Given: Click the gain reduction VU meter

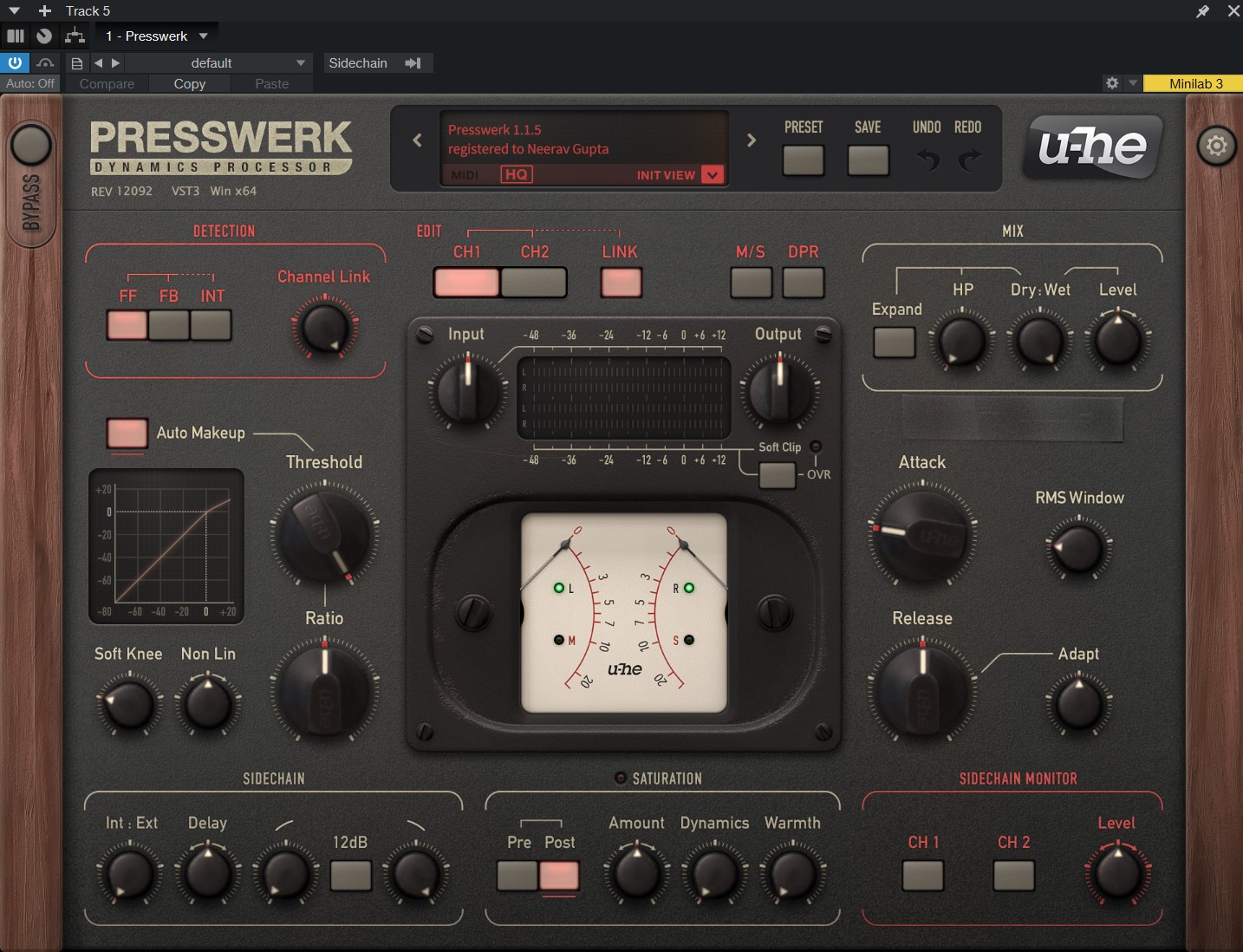Looking at the screenshot, I should click(x=623, y=612).
